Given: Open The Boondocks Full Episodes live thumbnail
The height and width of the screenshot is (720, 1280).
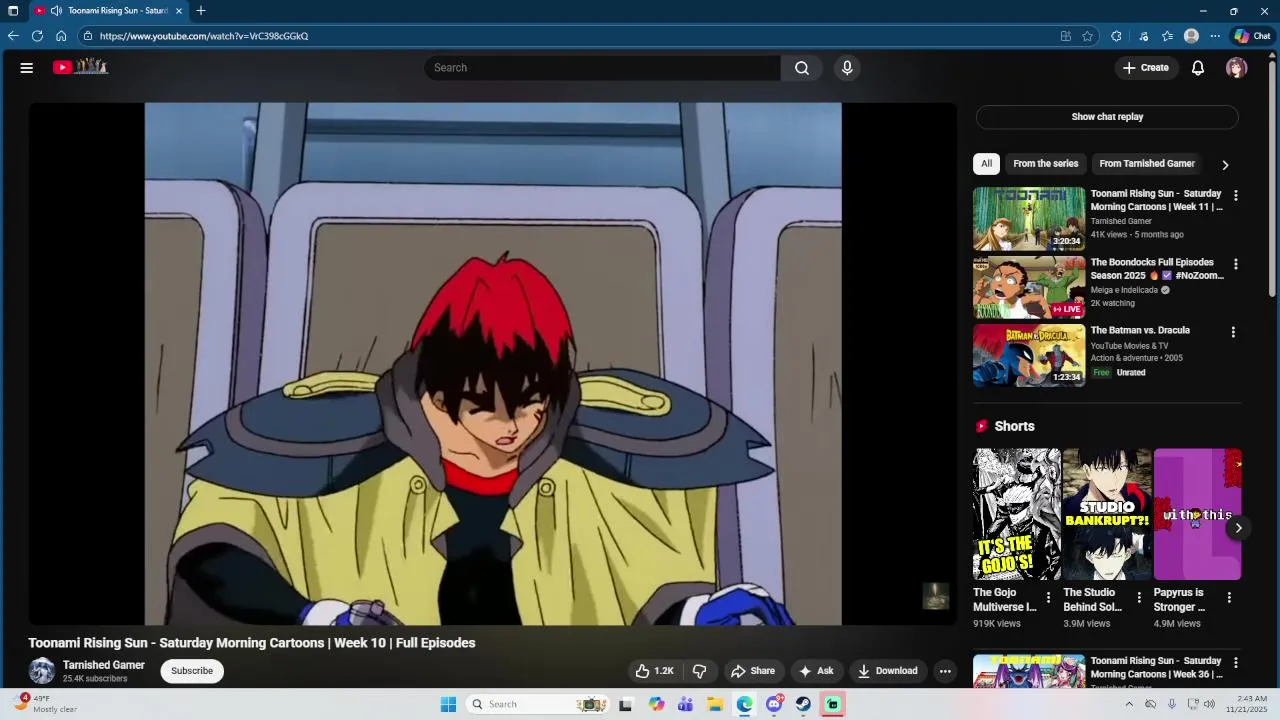Looking at the screenshot, I should (x=1029, y=287).
